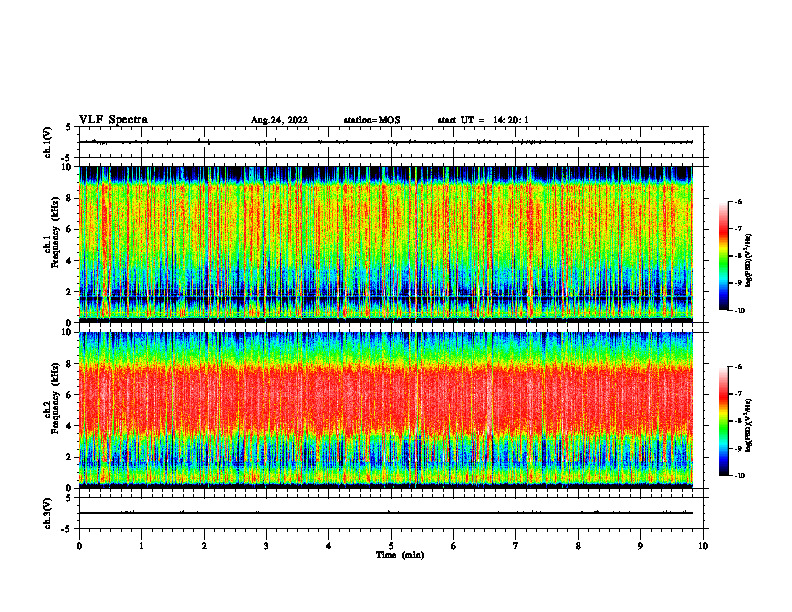Click the ch.1 frequency tick '4'

70,261
